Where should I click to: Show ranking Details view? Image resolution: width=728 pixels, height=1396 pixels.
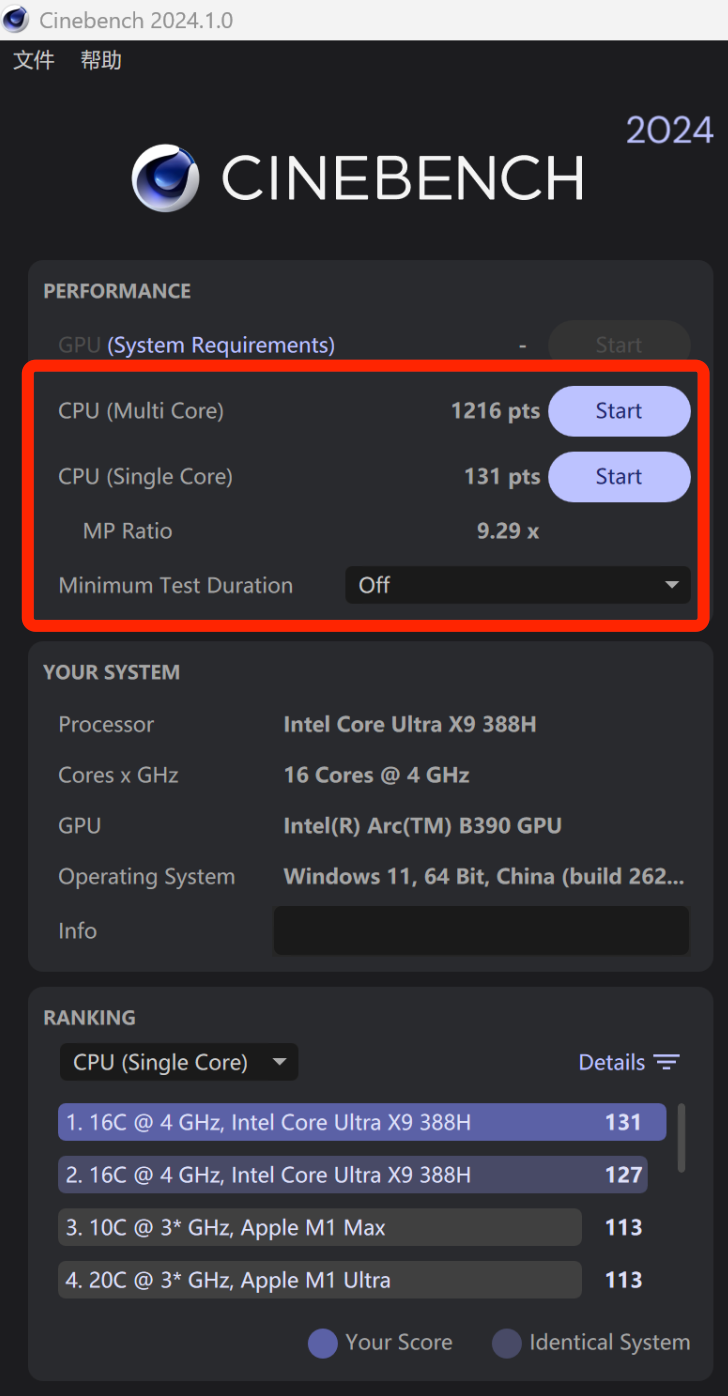tap(611, 1062)
